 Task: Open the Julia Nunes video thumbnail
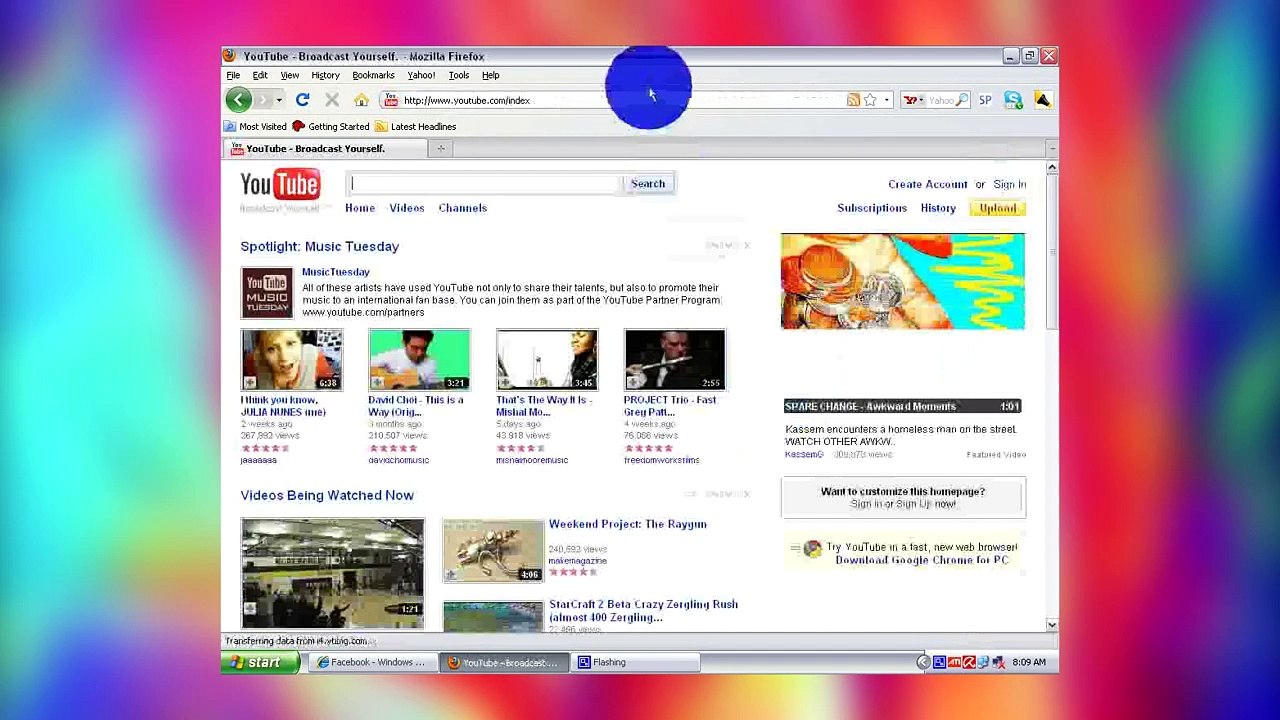pyautogui.click(x=291, y=359)
